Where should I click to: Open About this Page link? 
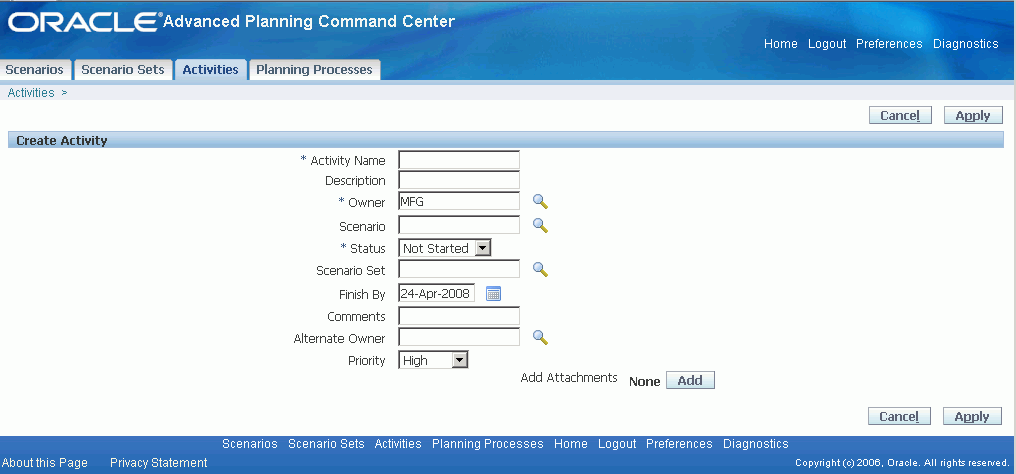pos(45,462)
